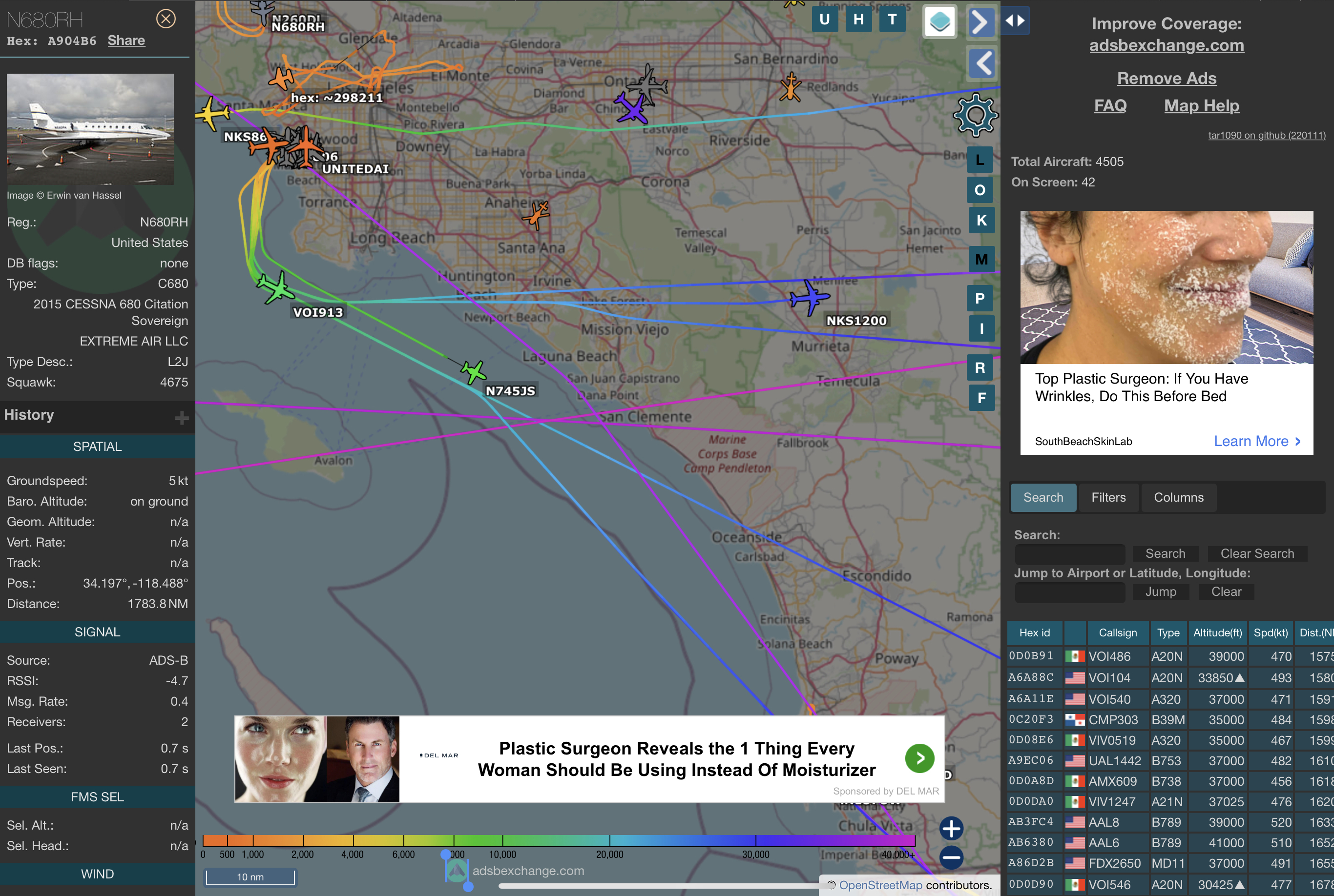Click the Clear Search button
Image resolution: width=1334 pixels, height=896 pixels.
click(1257, 554)
